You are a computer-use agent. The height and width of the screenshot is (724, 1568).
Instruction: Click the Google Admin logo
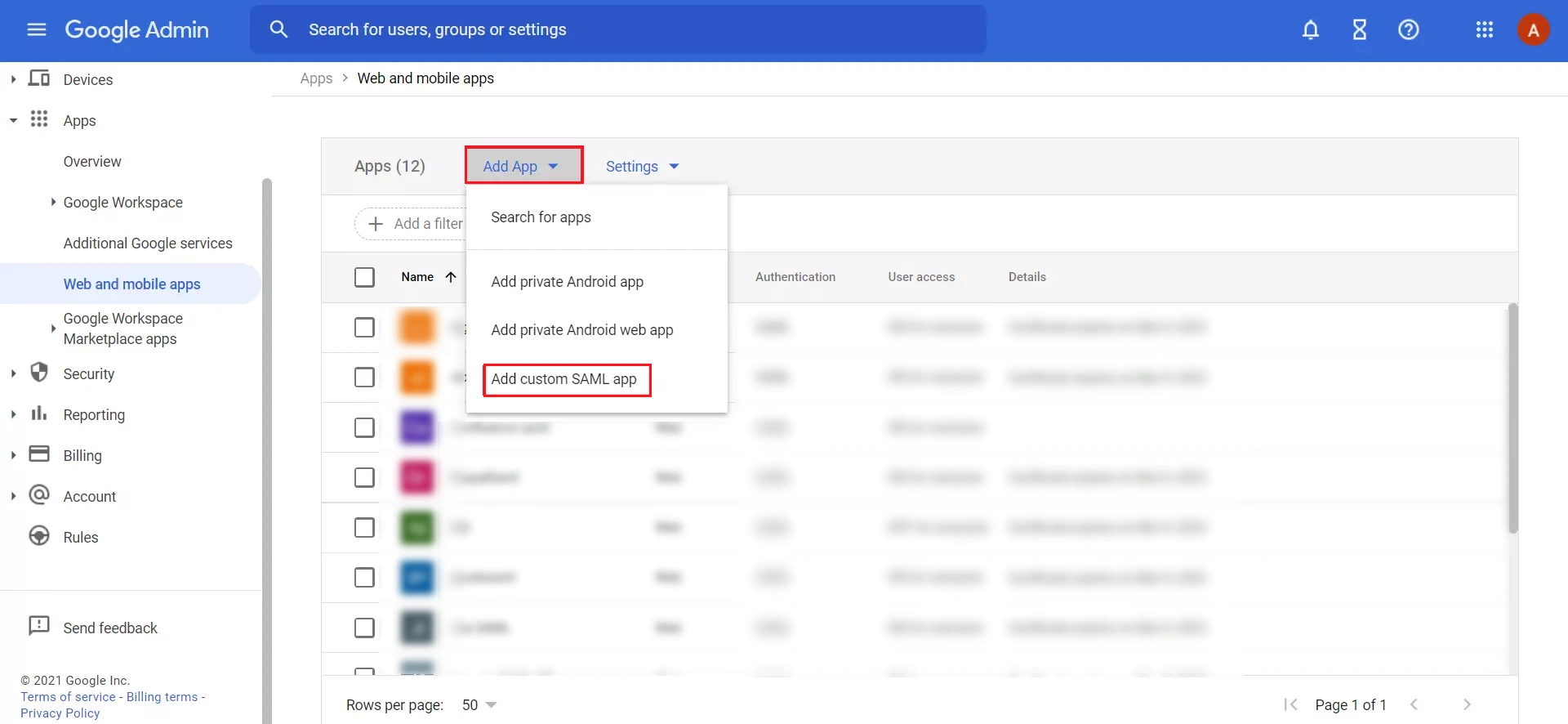[136, 30]
